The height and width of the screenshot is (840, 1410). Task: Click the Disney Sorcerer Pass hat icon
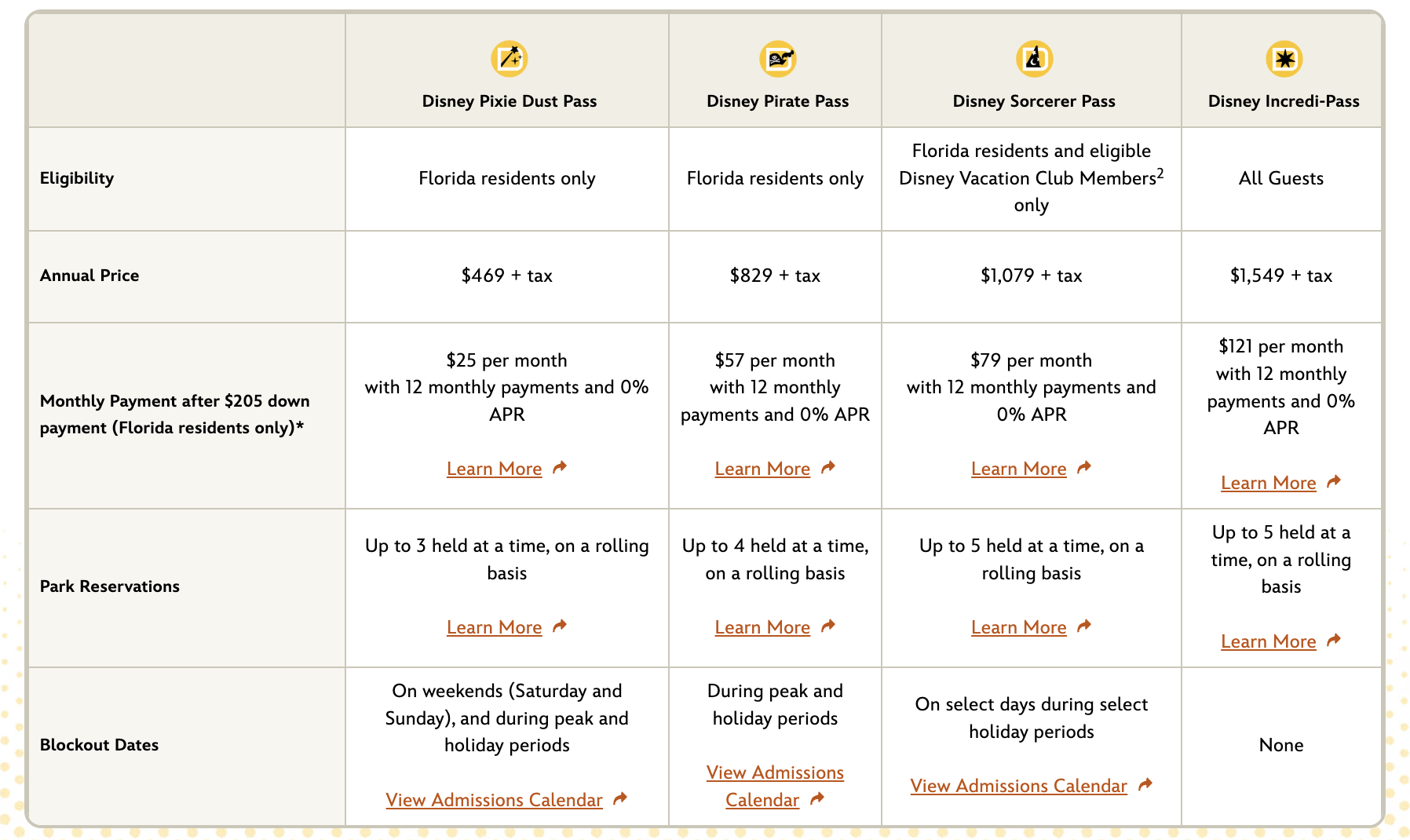tap(1034, 59)
